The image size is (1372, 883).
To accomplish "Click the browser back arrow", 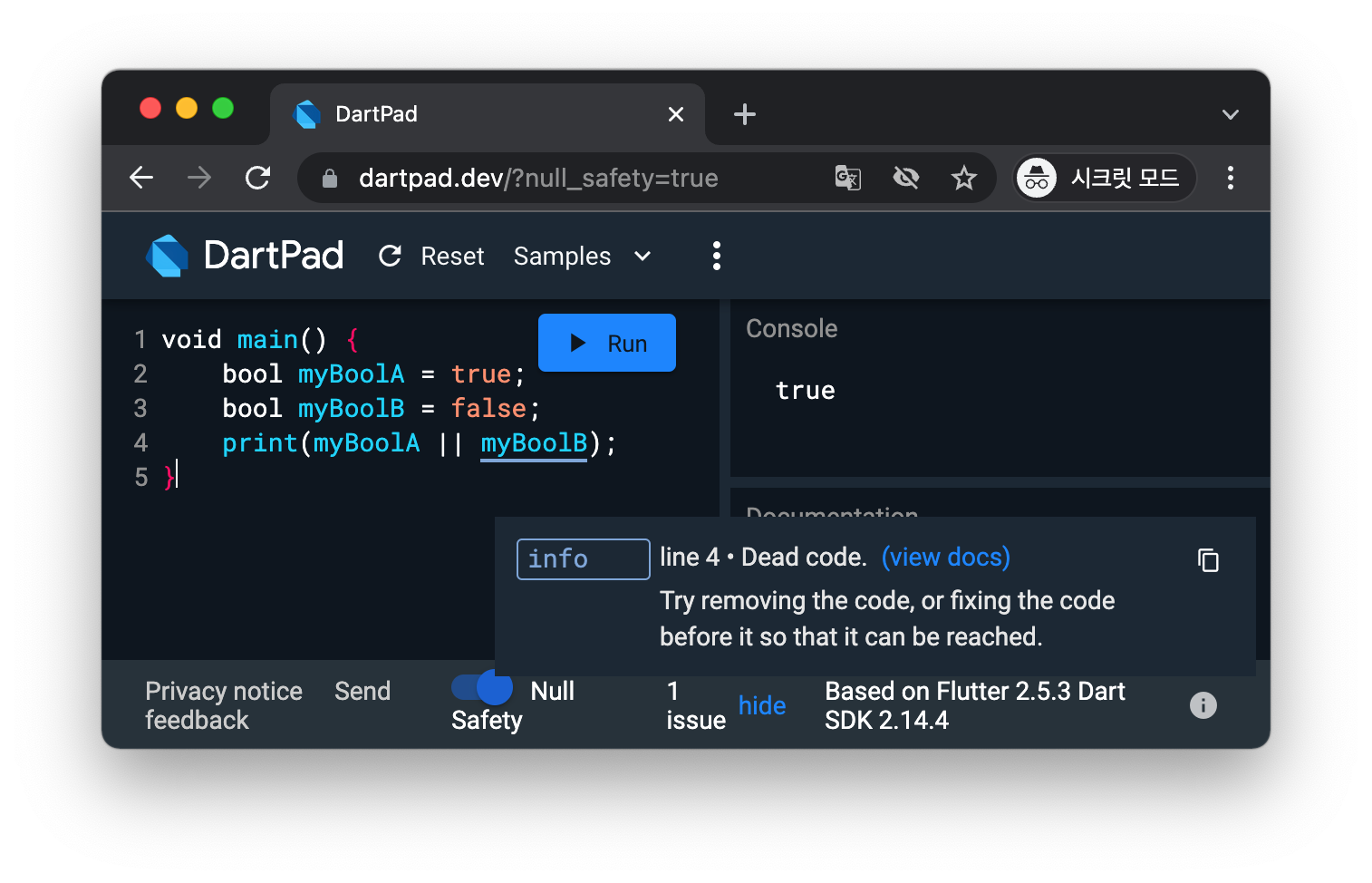I will click(141, 178).
